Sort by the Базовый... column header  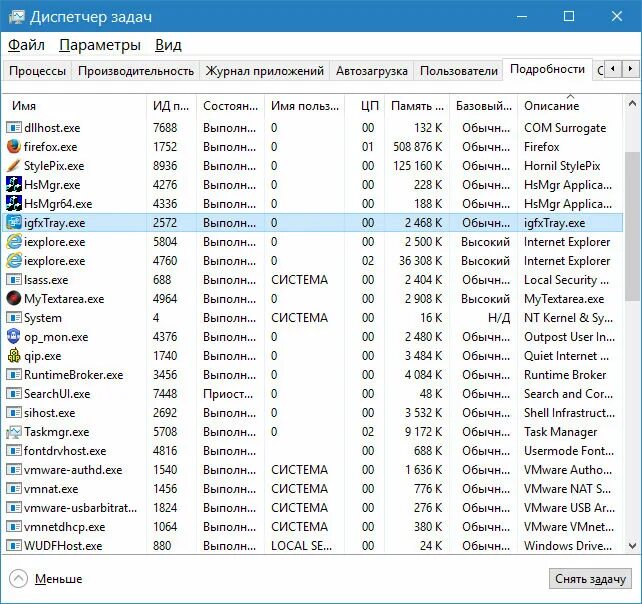point(484,106)
